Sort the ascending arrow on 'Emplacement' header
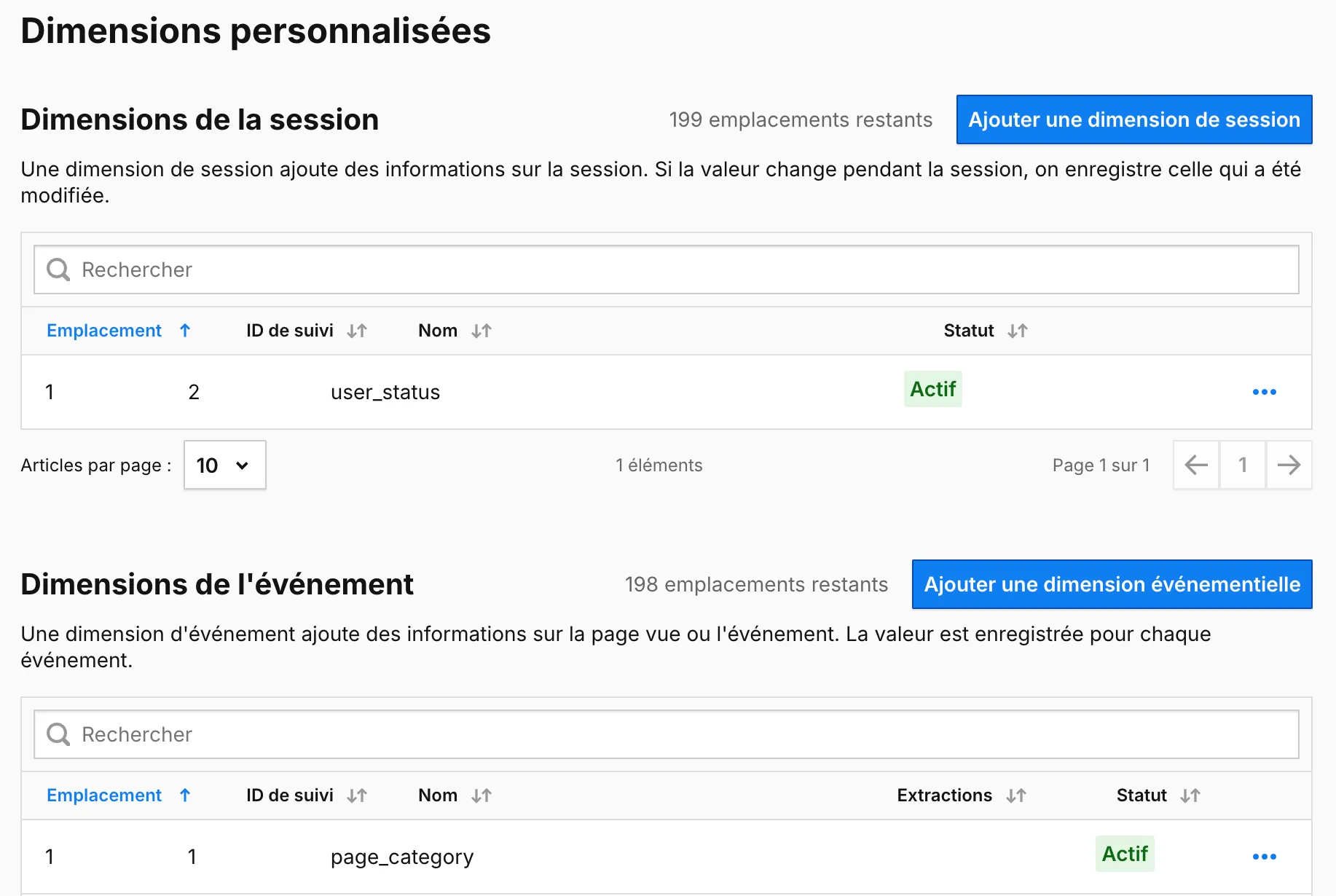Image resolution: width=1336 pixels, height=896 pixels. (185, 330)
